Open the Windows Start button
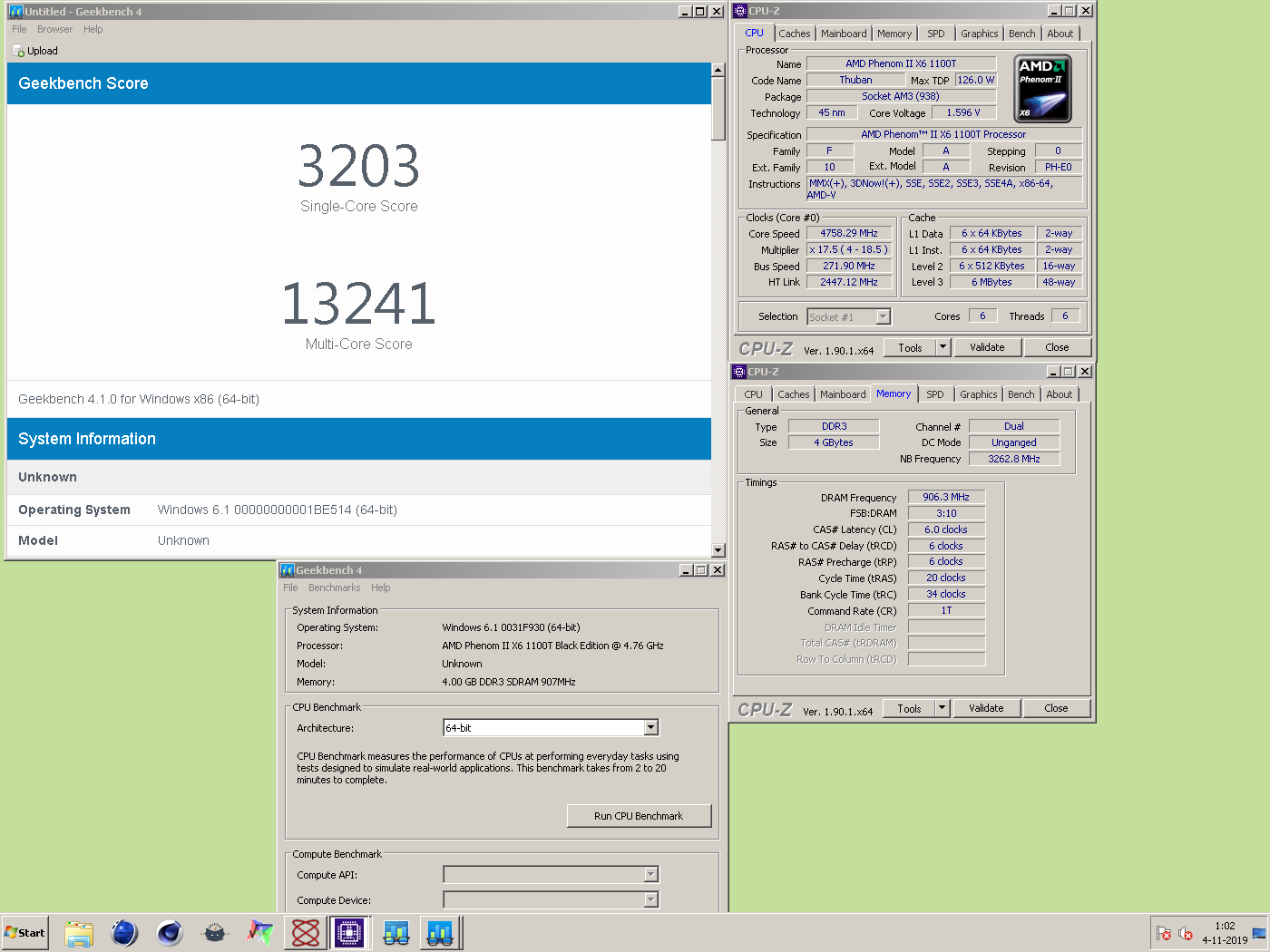Image resolution: width=1270 pixels, height=952 pixels. pos(24,933)
